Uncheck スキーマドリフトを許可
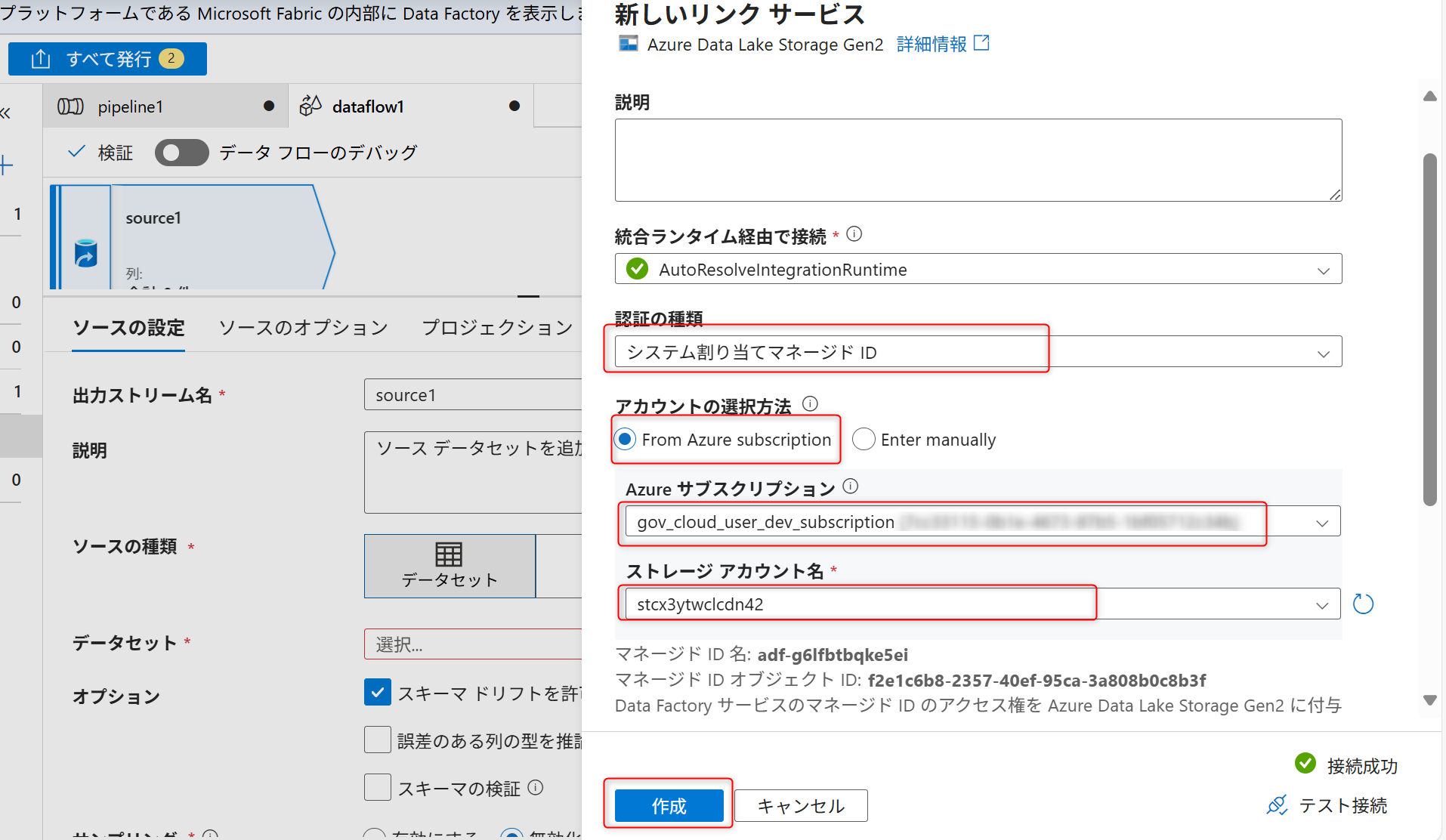 pos(378,692)
